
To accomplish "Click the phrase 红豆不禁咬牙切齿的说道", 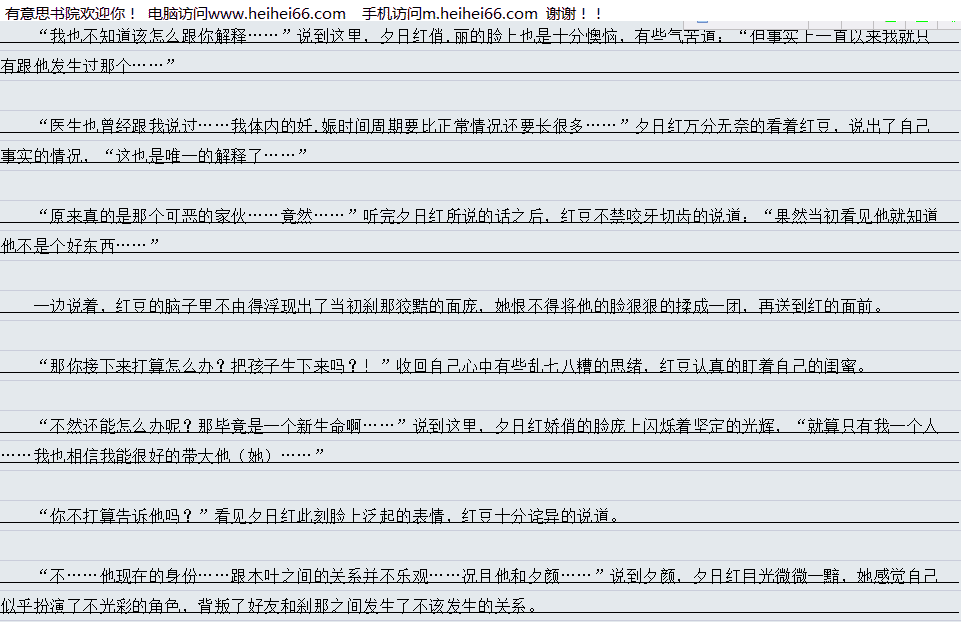I will pyautogui.click(x=650, y=216).
